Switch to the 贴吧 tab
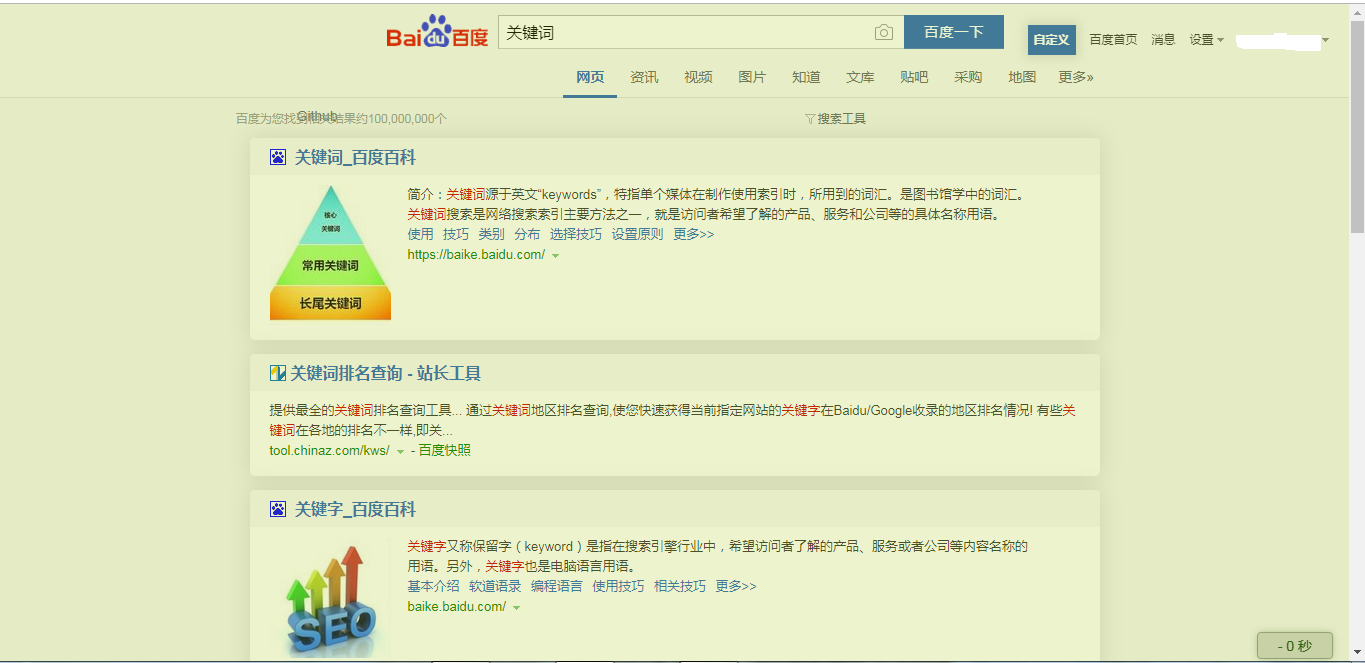The width and height of the screenshot is (1365, 663). pyautogui.click(x=914, y=77)
